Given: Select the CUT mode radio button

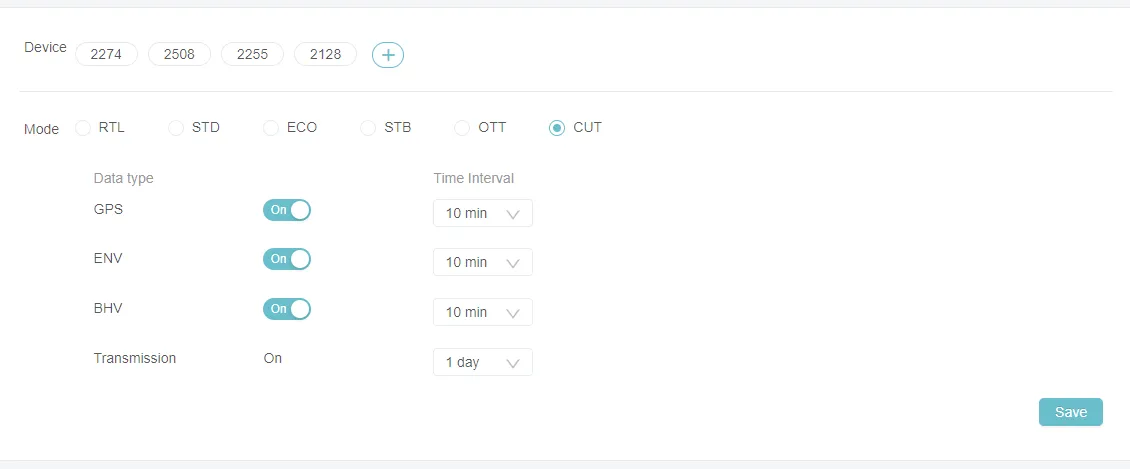Looking at the screenshot, I should point(556,128).
